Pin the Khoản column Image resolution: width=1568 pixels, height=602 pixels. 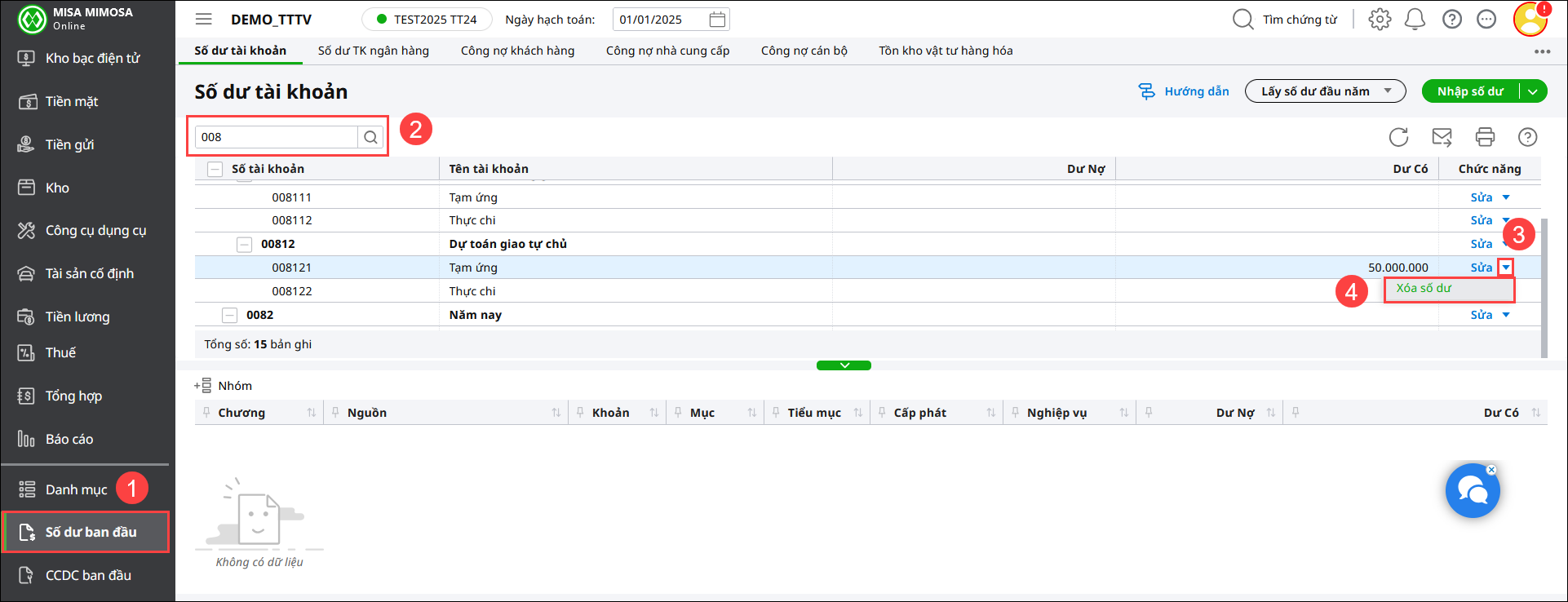pos(580,413)
